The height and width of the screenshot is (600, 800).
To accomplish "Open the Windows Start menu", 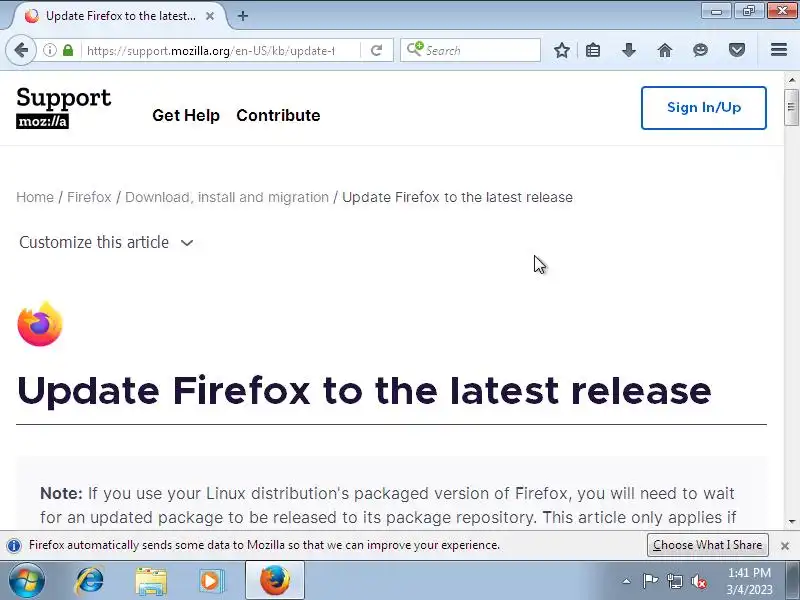I will (27, 581).
